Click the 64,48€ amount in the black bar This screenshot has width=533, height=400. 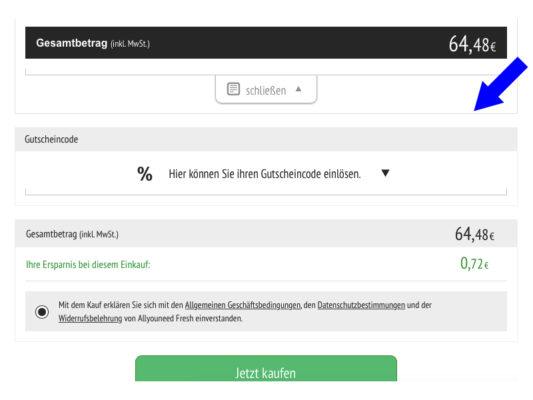pyautogui.click(x=472, y=45)
